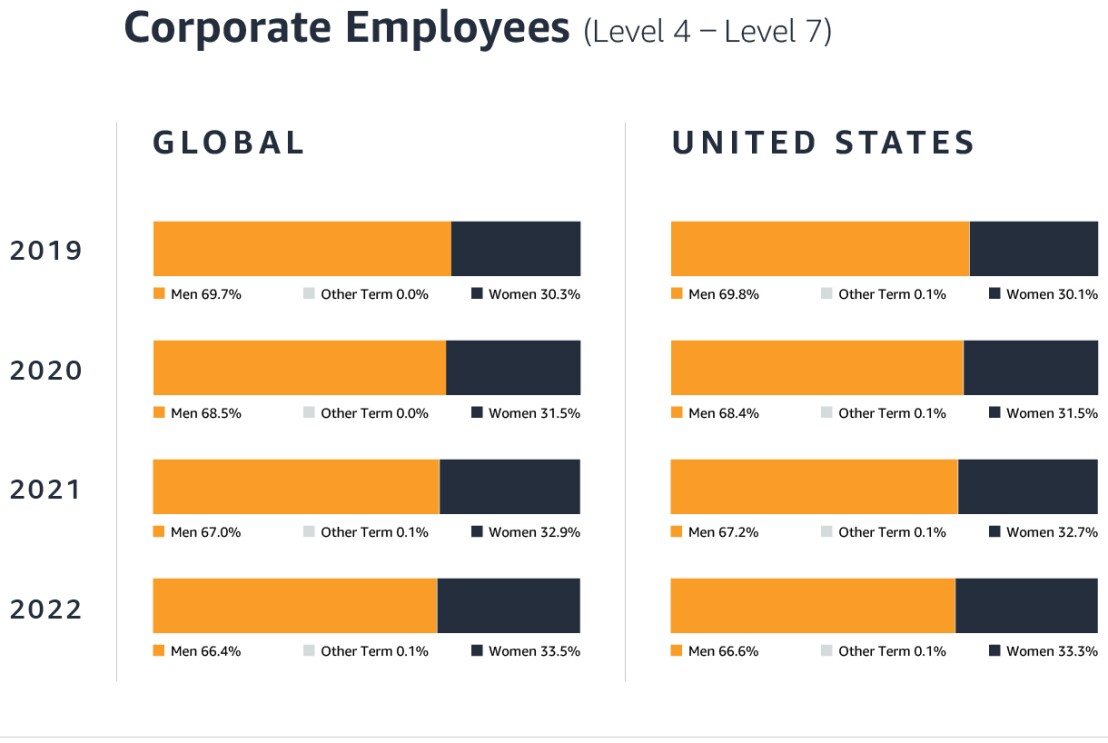Select the dark women segment of United States 2021 bar
Viewport: 1108px width, 743px height.
click(x=1027, y=486)
